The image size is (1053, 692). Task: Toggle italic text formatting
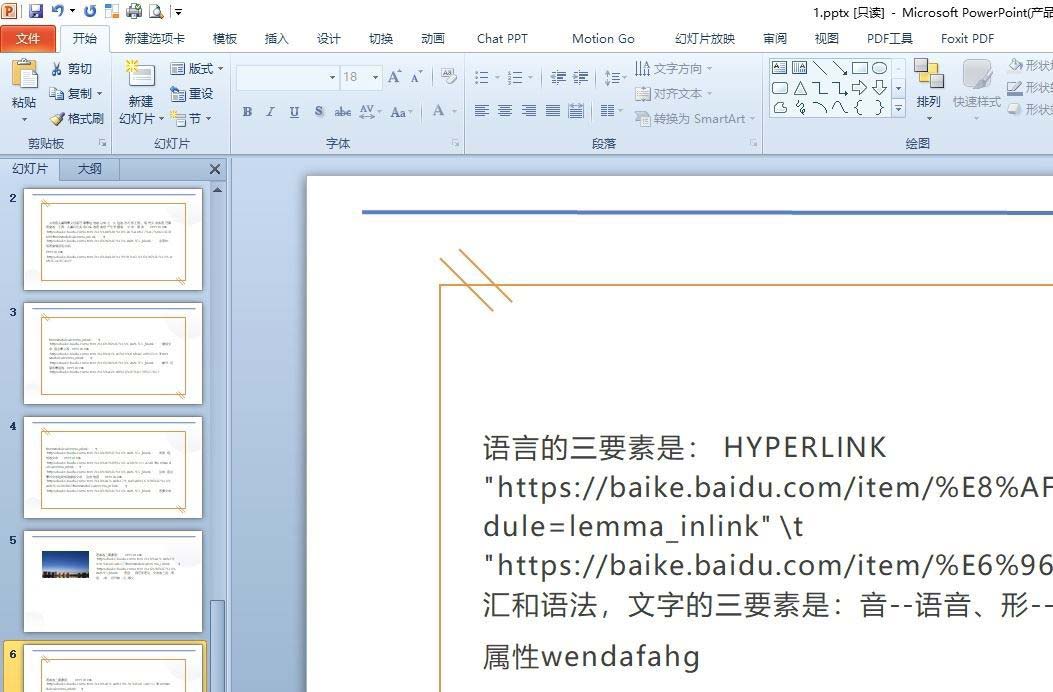click(270, 112)
